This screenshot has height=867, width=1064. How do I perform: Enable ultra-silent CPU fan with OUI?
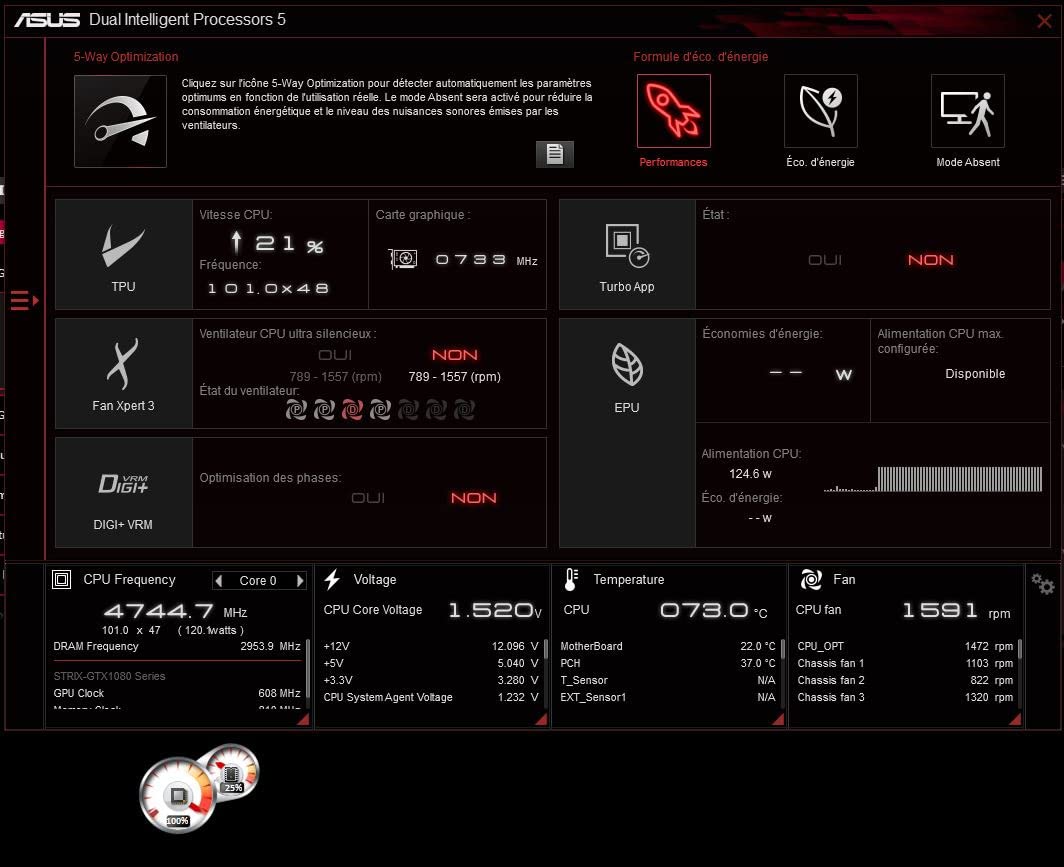click(335, 355)
